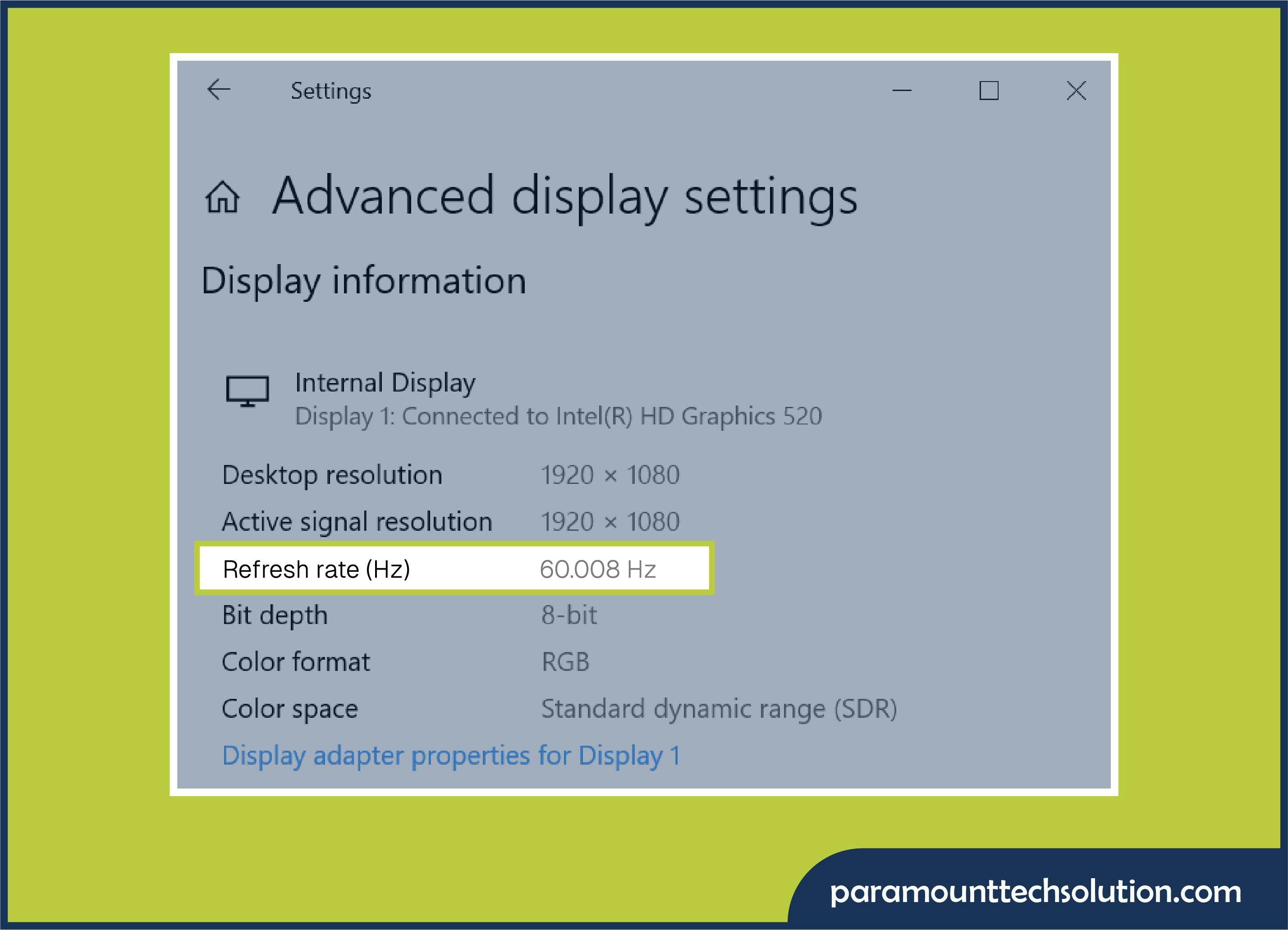Click the home icon beside the title
Viewport: 1288px width, 930px height.
point(222,197)
